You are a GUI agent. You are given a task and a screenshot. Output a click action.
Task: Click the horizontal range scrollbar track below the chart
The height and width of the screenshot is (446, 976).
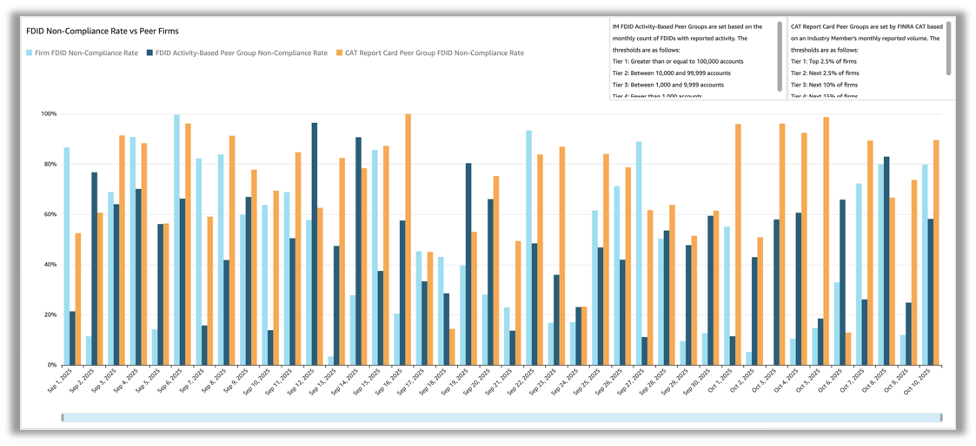[x=500, y=417]
